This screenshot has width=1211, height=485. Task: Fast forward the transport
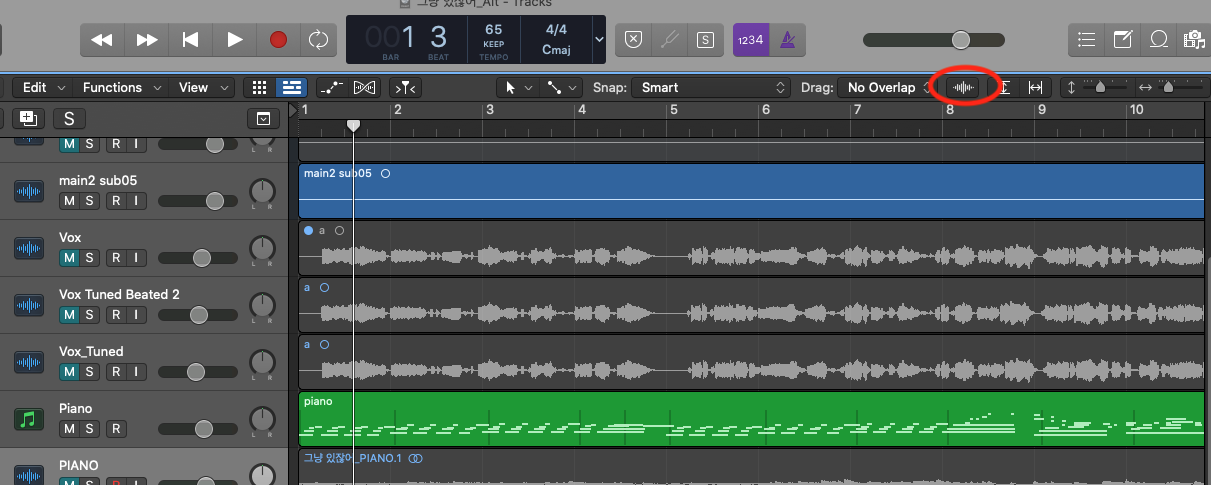coord(146,40)
